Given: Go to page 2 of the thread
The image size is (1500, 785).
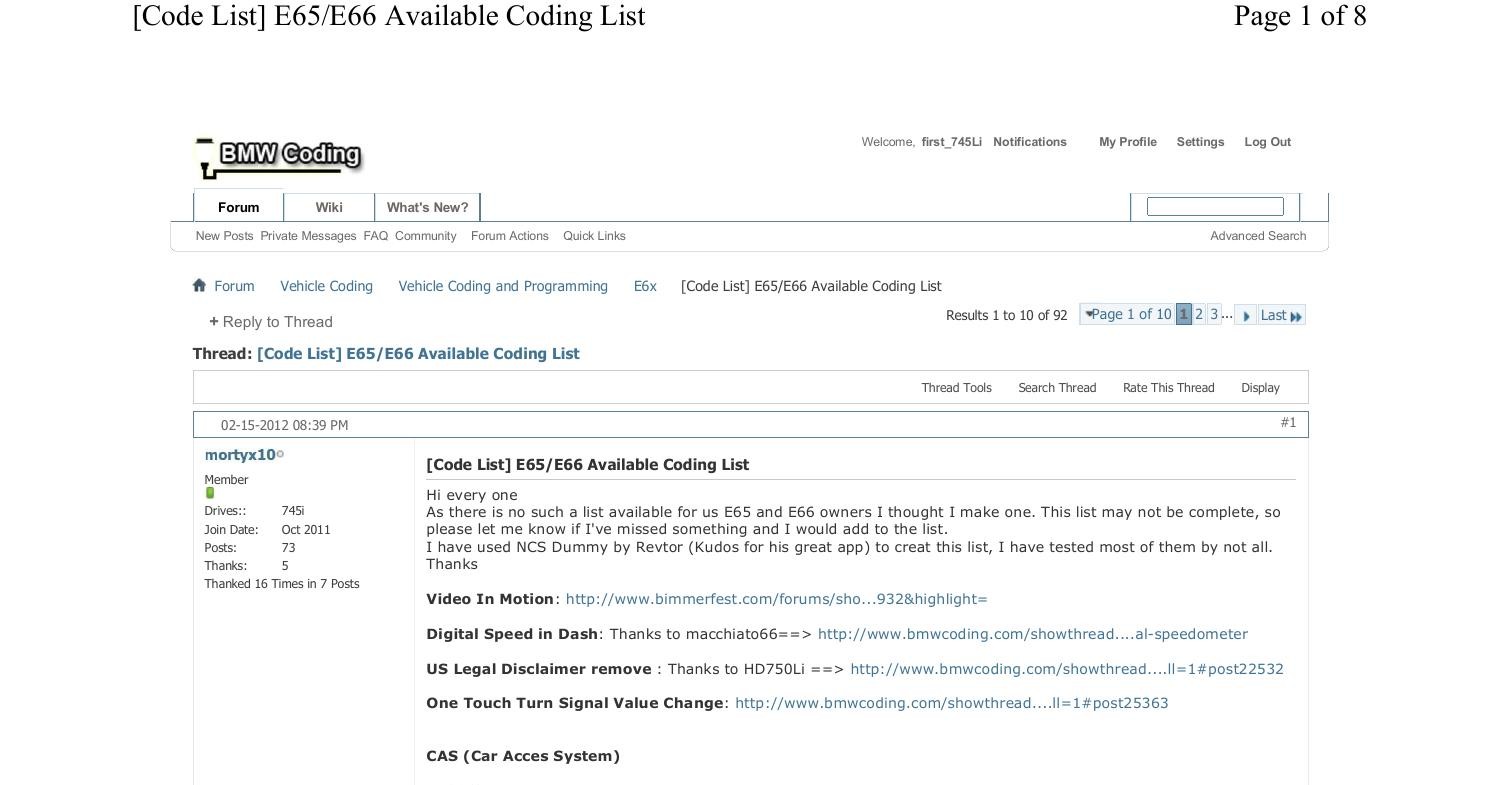Looking at the screenshot, I should point(1199,314).
